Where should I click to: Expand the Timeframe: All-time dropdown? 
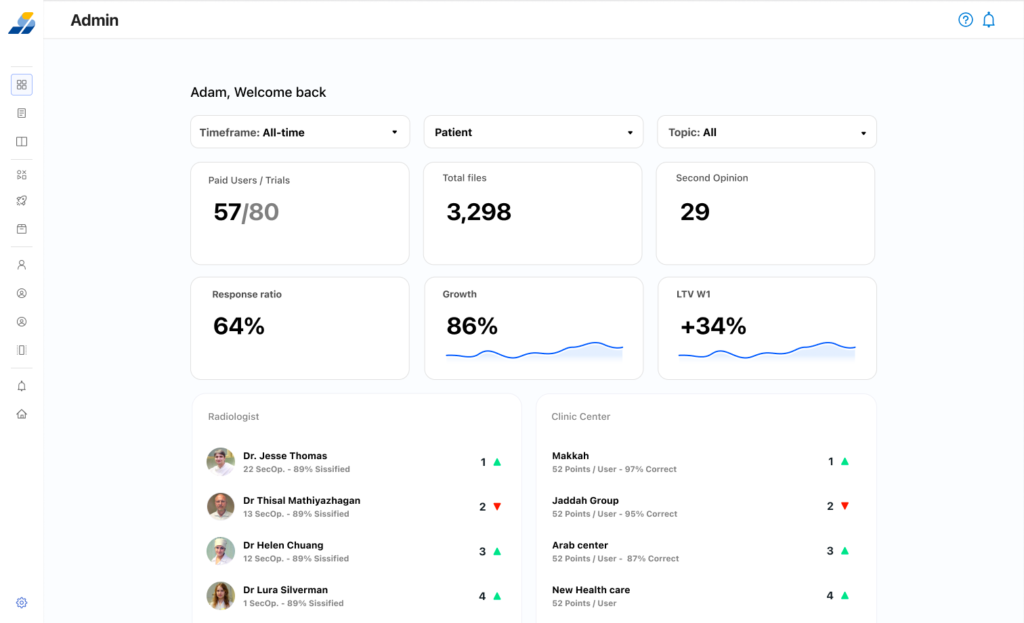click(x=299, y=132)
